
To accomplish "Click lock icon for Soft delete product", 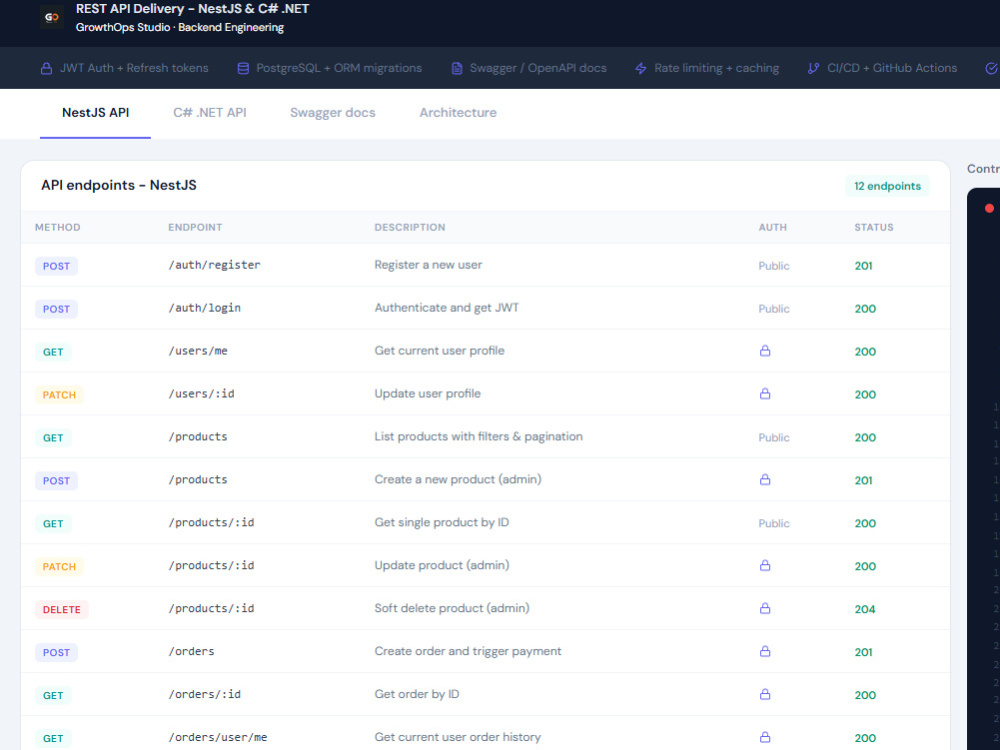I will pos(765,608).
